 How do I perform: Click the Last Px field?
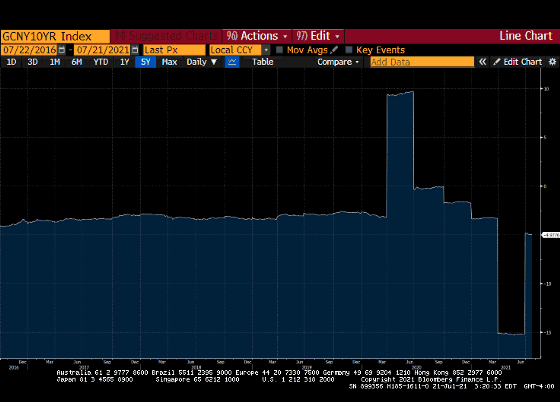point(174,50)
